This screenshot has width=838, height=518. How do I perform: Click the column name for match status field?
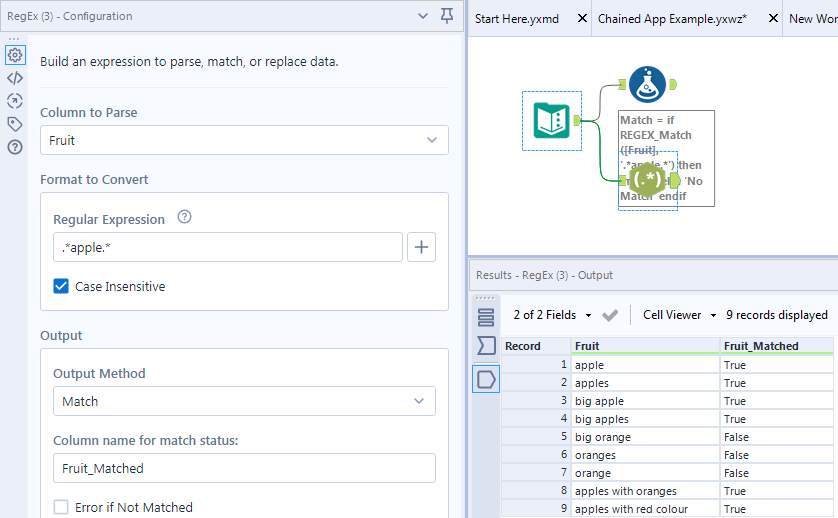pyautogui.click(x=244, y=468)
